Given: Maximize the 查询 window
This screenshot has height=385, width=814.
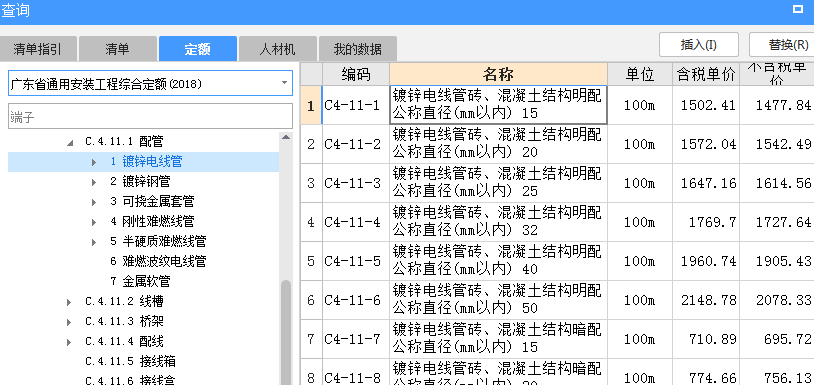Looking at the screenshot, I should pyautogui.click(x=797, y=9).
